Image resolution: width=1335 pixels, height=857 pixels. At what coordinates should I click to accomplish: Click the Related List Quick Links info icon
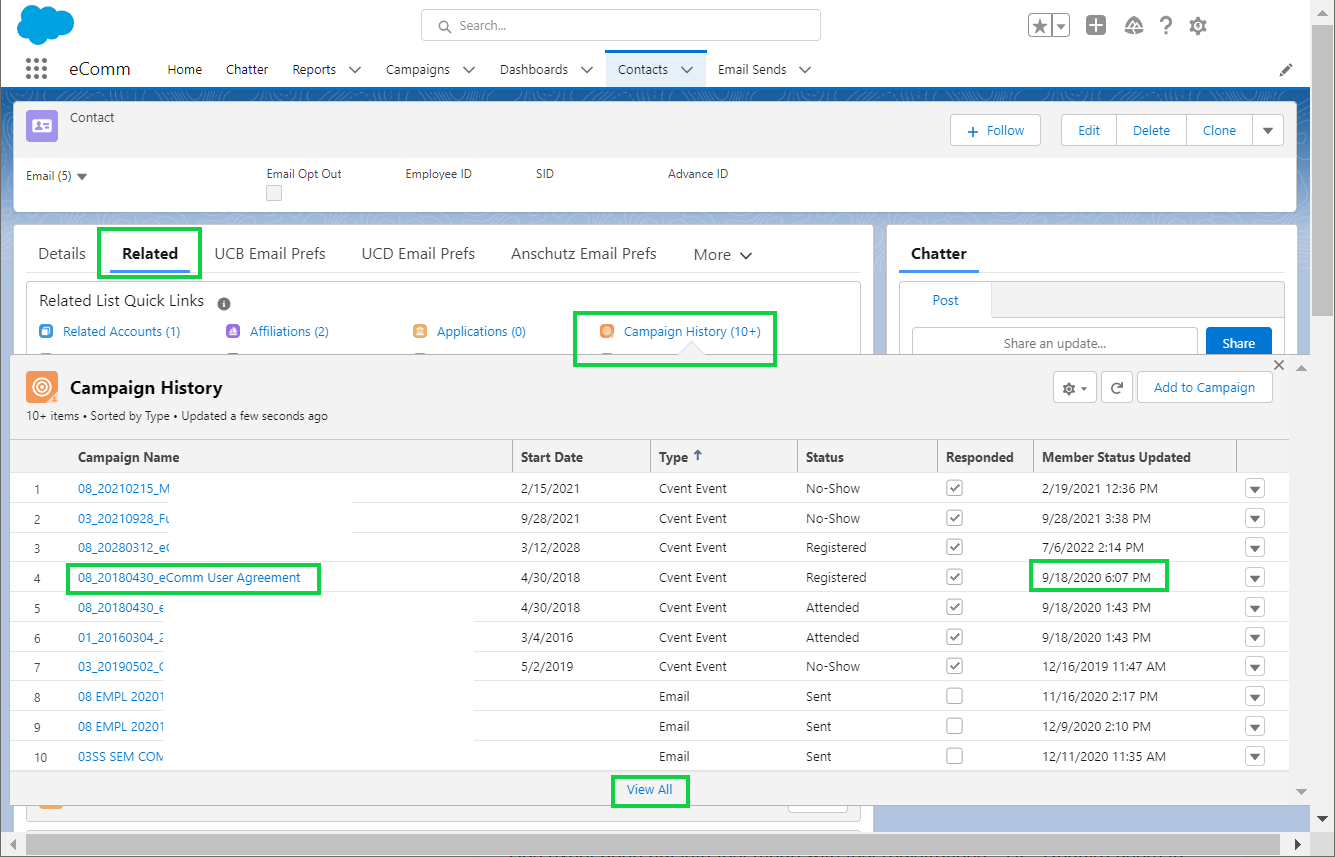[224, 303]
